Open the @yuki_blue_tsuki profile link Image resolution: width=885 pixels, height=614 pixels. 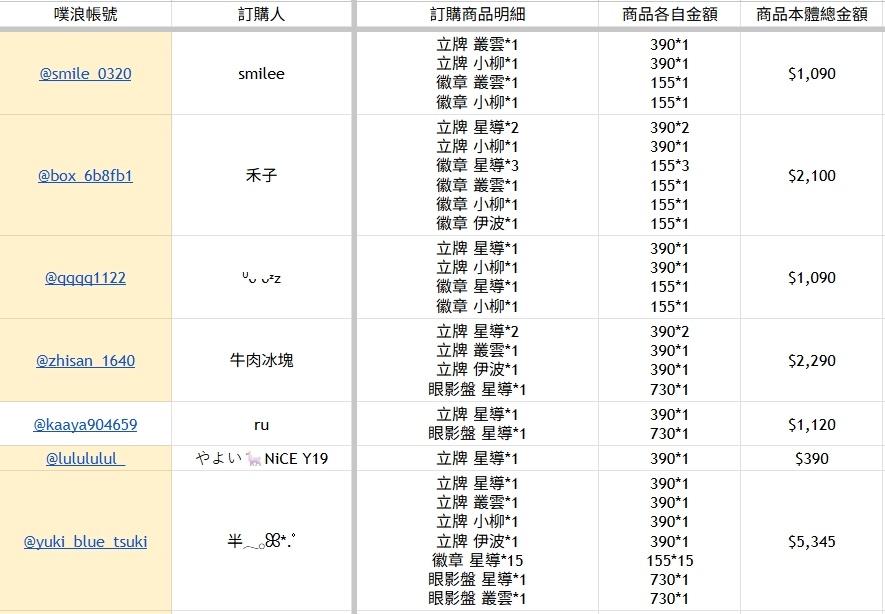85,542
